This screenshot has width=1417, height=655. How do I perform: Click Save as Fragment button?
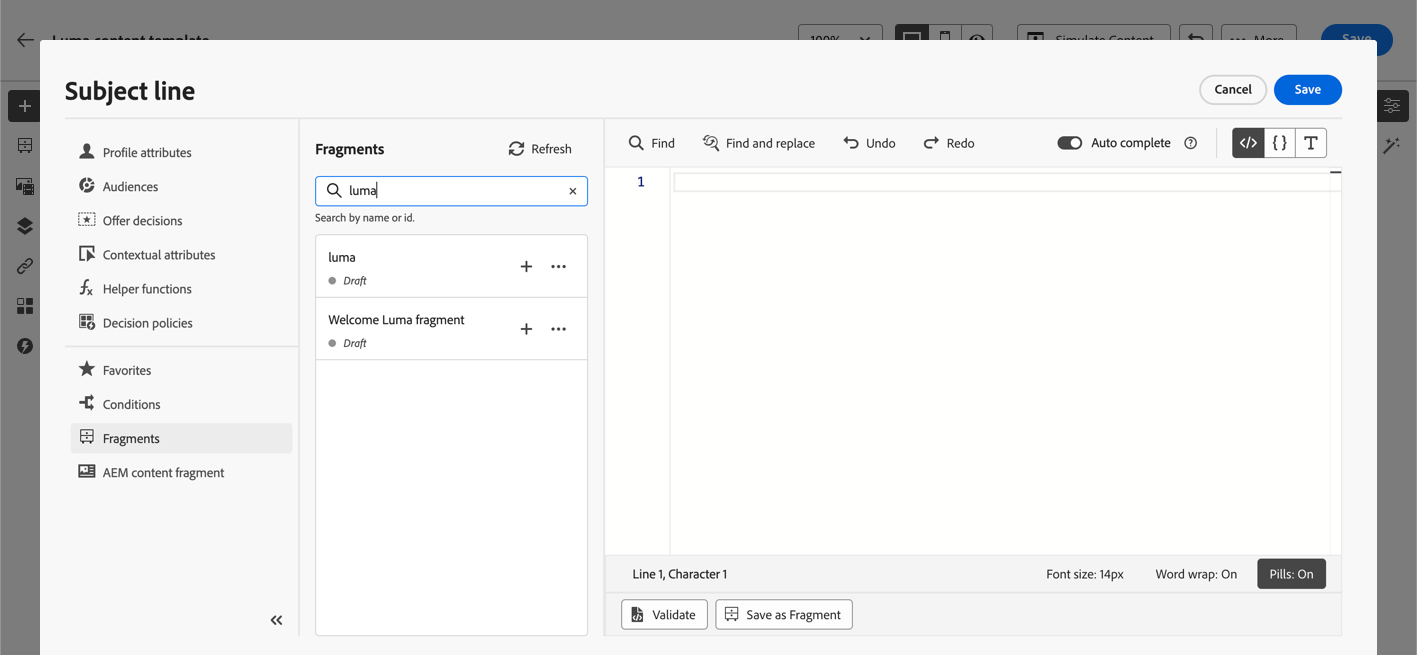[x=784, y=615]
